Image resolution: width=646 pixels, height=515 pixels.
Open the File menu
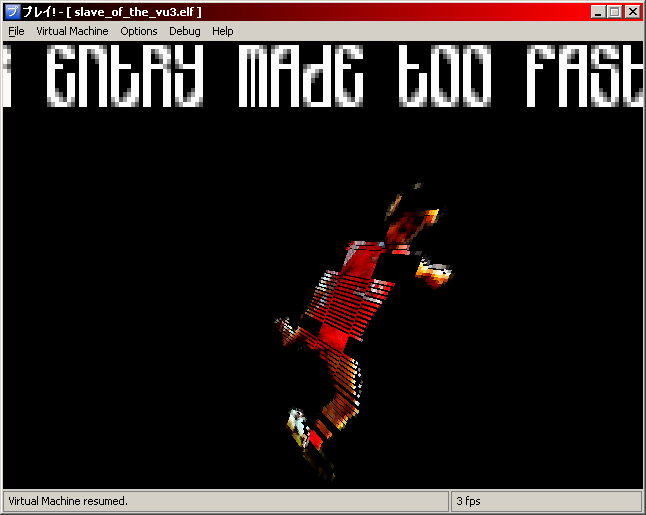[16, 31]
